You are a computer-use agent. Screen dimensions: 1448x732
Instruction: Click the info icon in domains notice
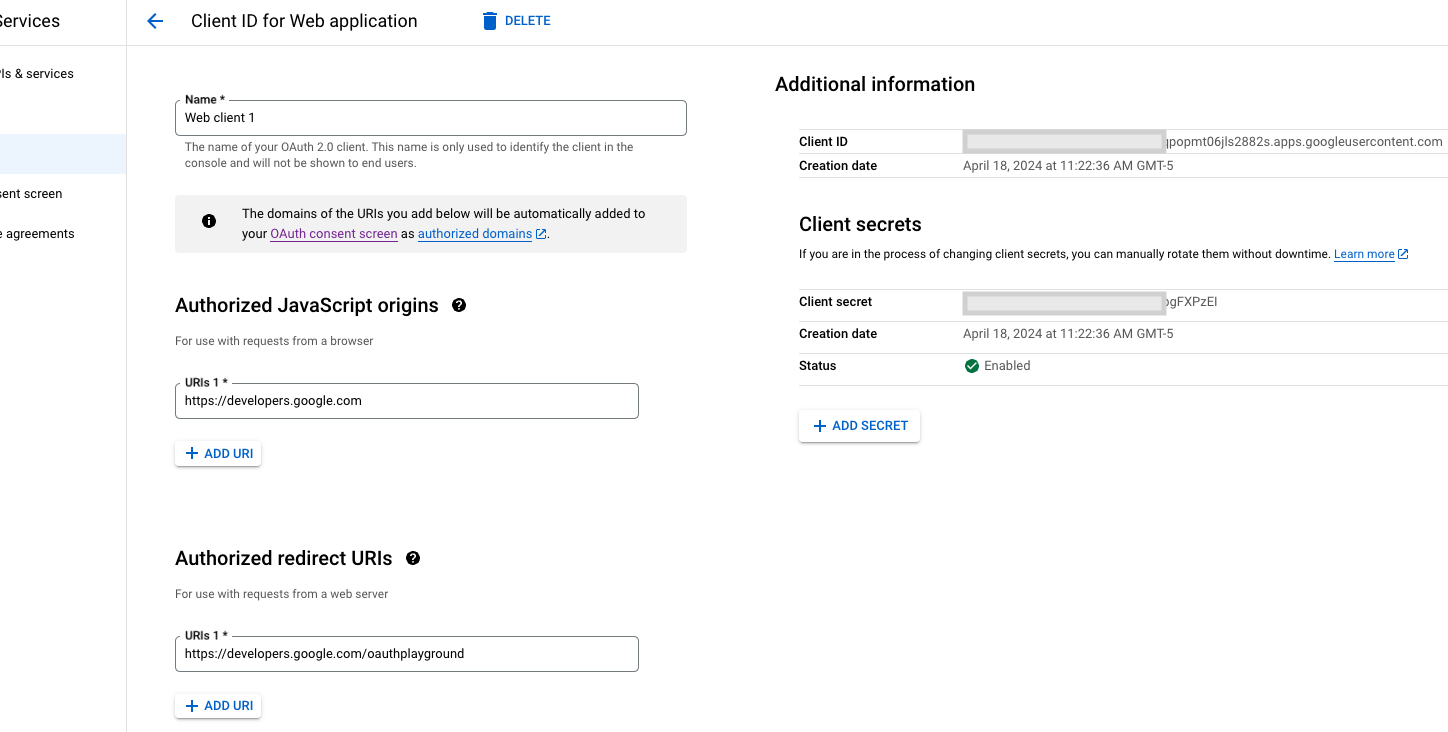click(x=209, y=221)
